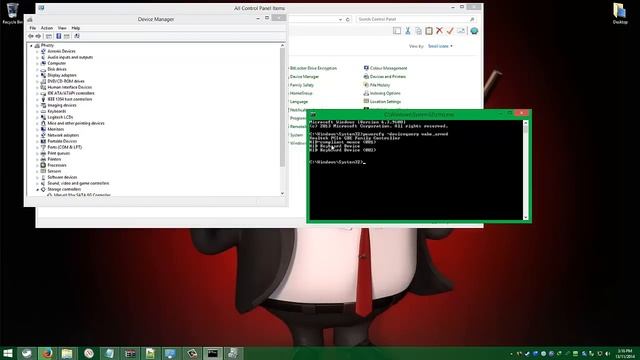Screen dimensions: 640x360
Task: Click the Back arrow in Device Manager toolbar
Action: [x=31, y=36]
